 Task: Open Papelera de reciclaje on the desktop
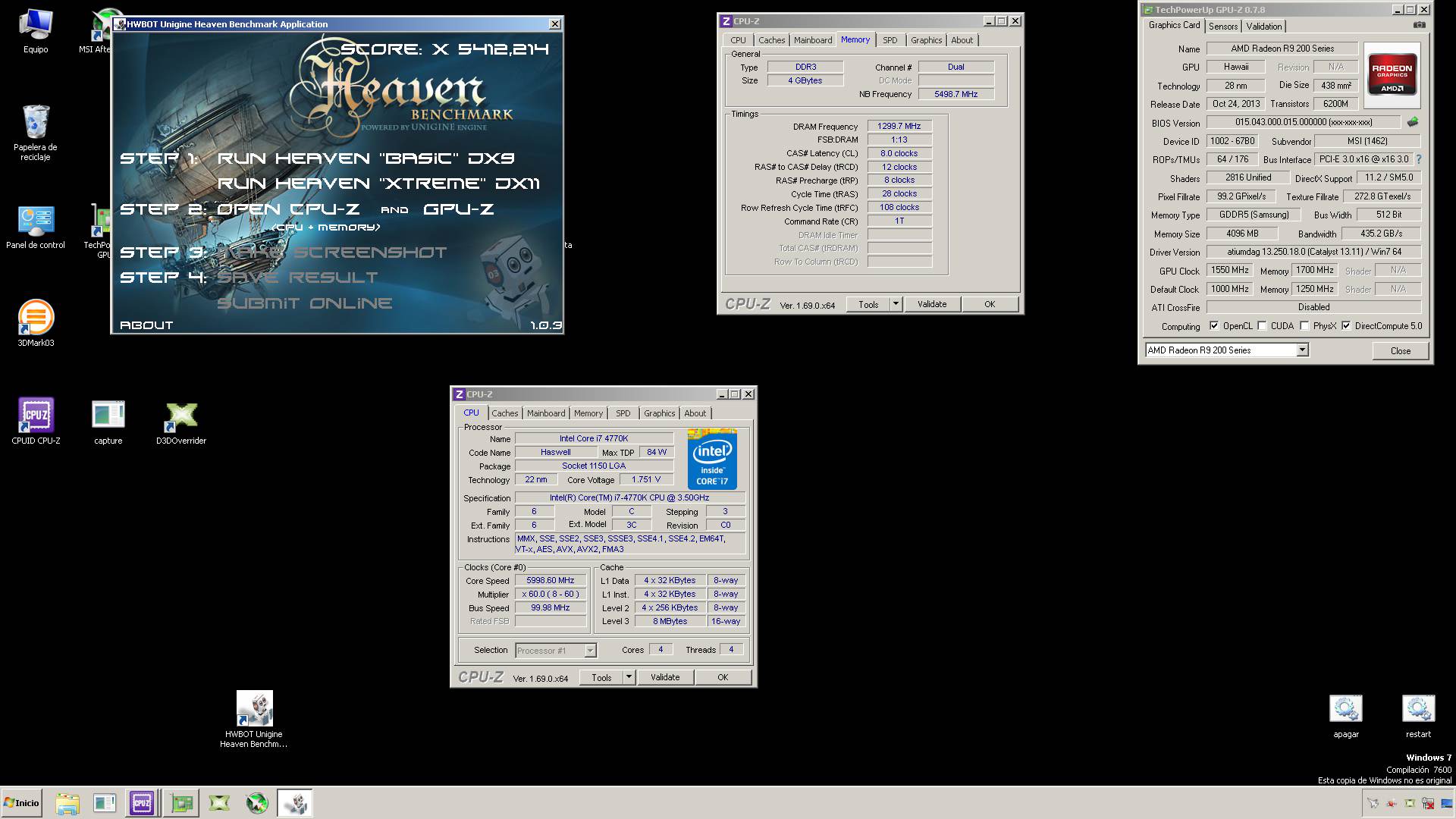click(x=36, y=132)
